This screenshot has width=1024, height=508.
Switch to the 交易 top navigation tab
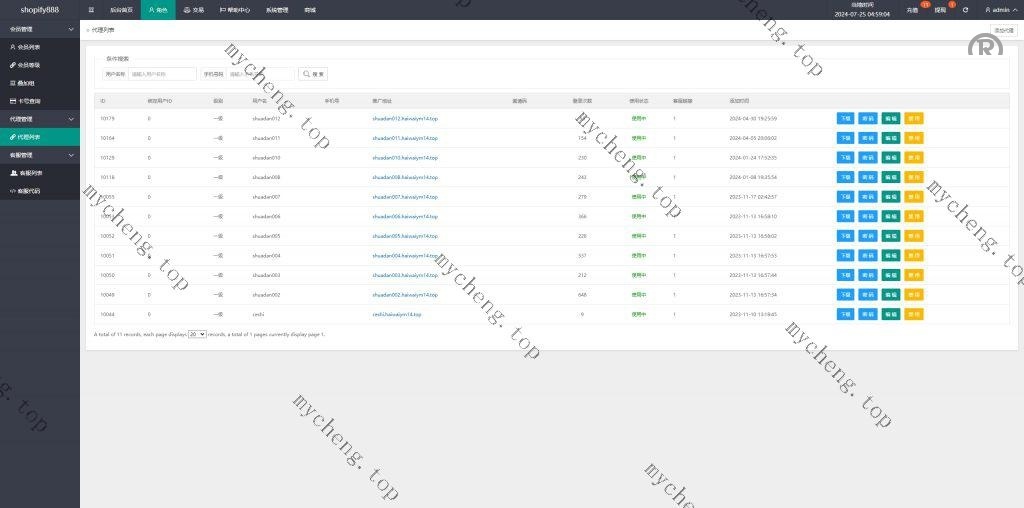[x=194, y=10]
